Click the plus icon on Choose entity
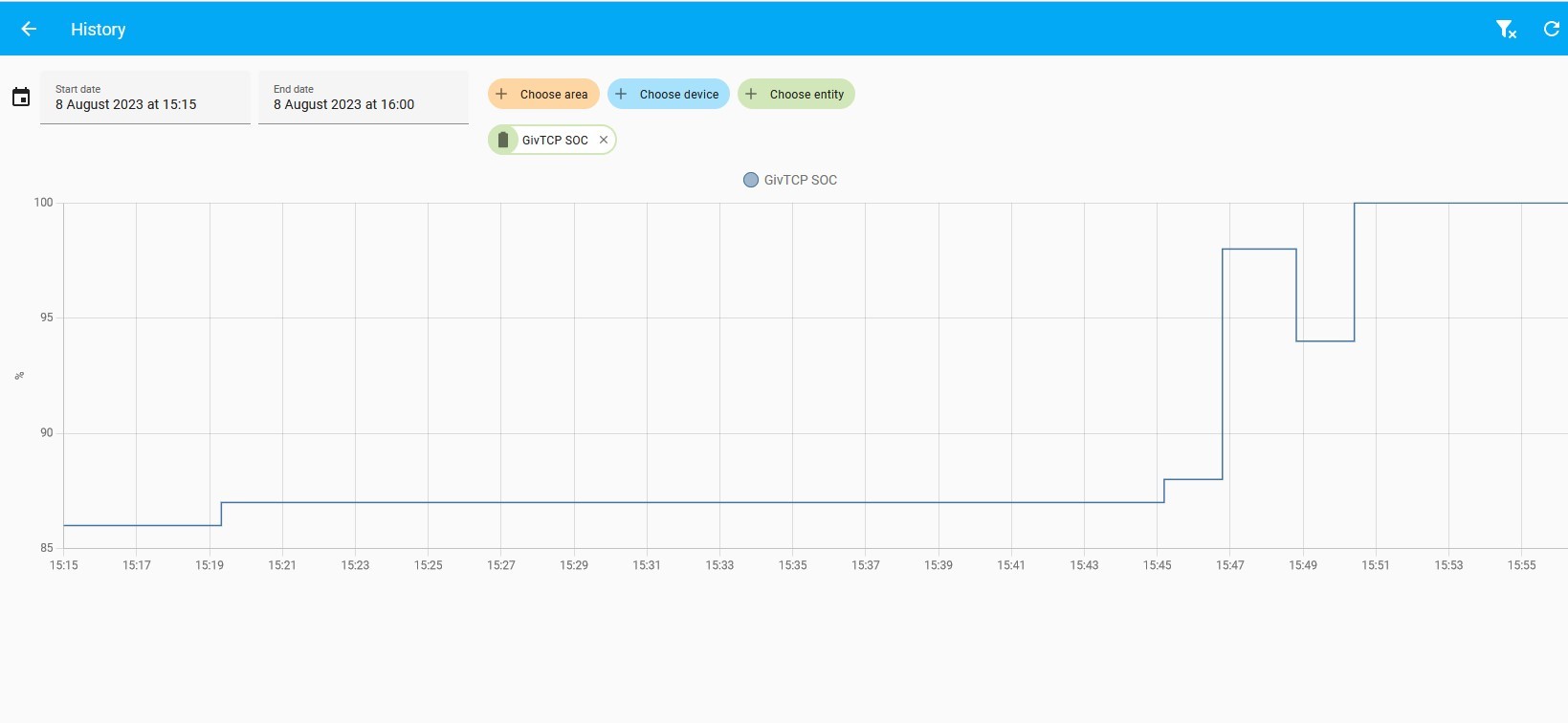1568x723 pixels. 751,94
